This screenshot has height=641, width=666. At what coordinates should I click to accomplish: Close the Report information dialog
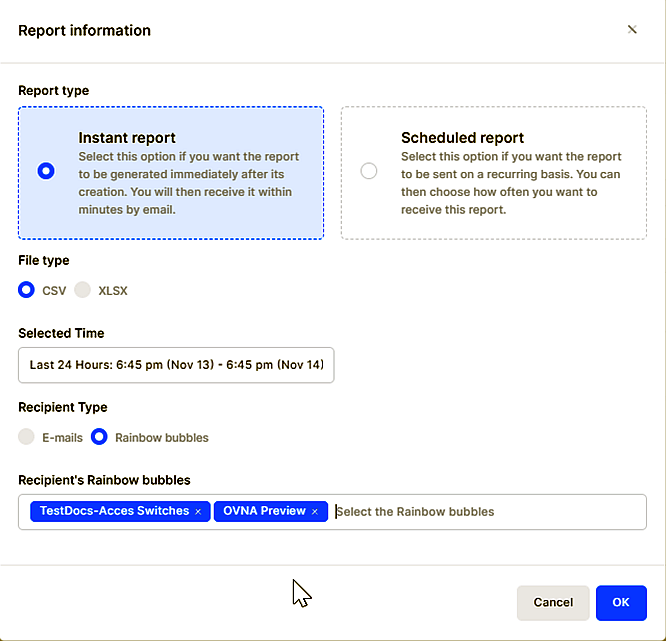click(632, 30)
